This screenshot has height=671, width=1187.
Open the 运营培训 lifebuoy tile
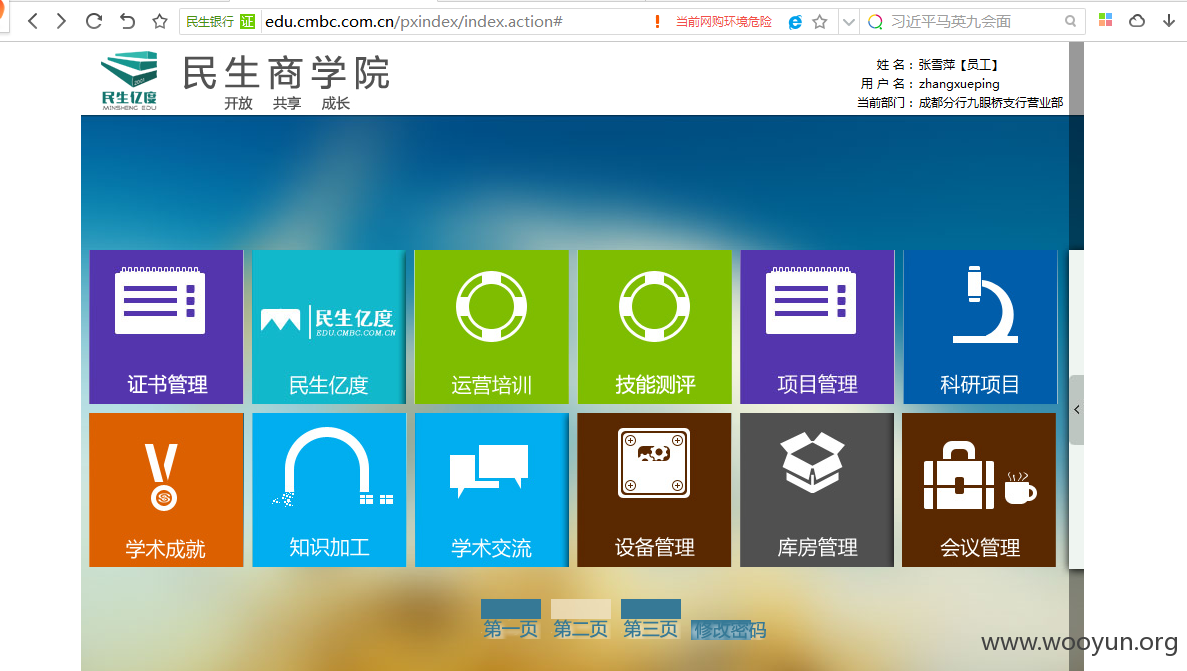click(x=491, y=326)
